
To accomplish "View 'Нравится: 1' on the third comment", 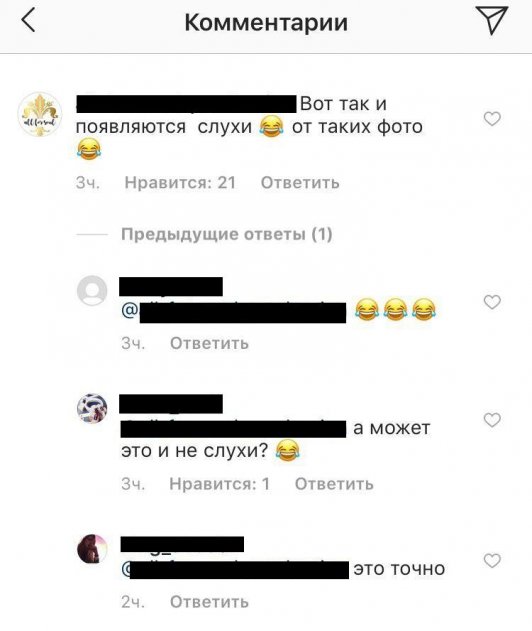I will click(x=219, y=484).
